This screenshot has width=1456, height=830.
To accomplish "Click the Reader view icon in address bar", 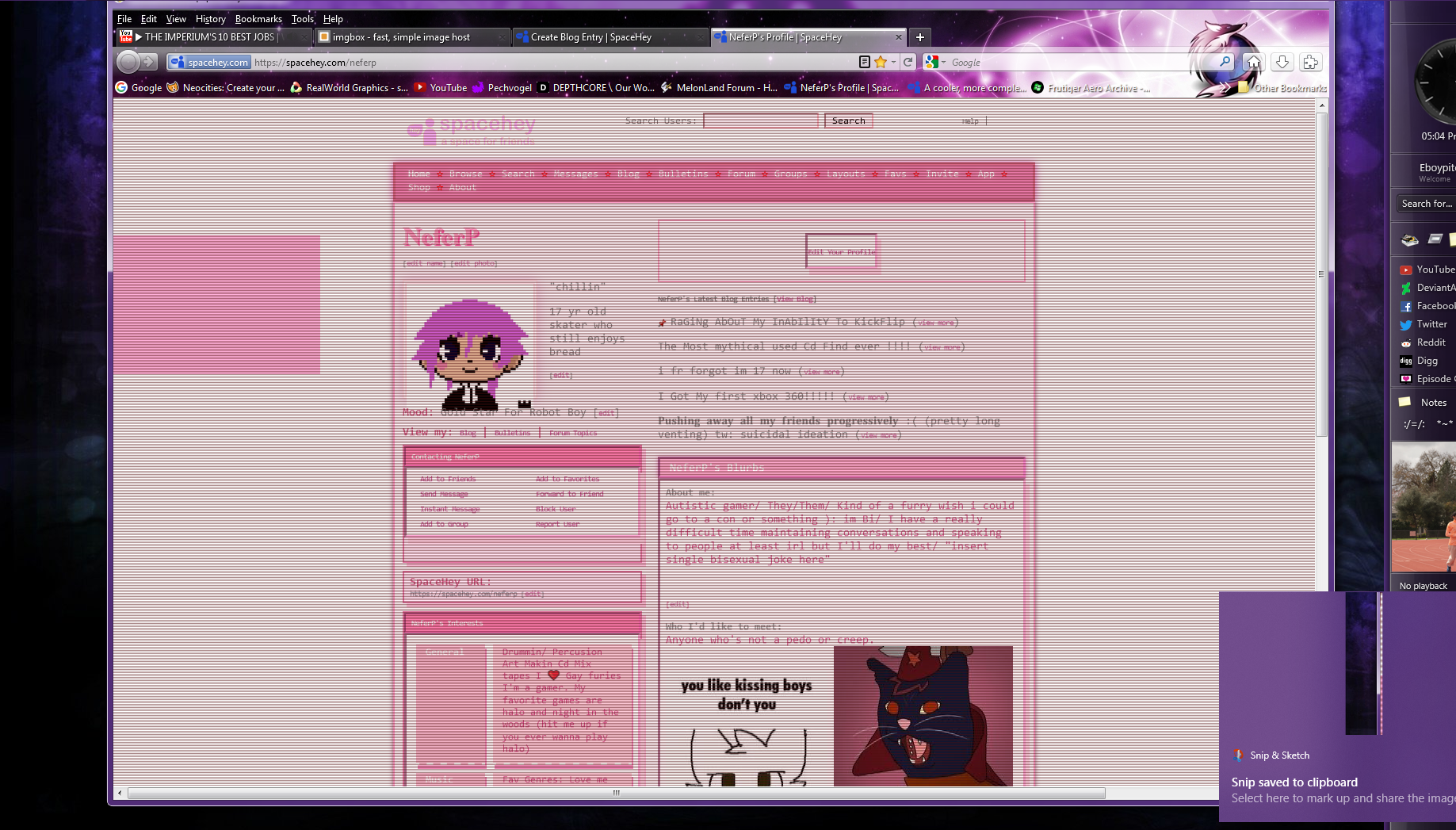I will pos(865,62).
